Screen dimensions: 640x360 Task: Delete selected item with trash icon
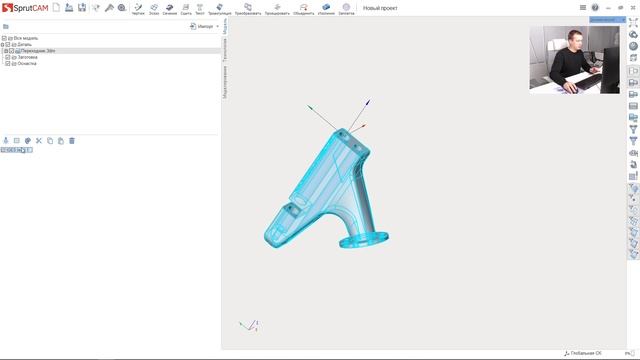click(x=72, y=141)
